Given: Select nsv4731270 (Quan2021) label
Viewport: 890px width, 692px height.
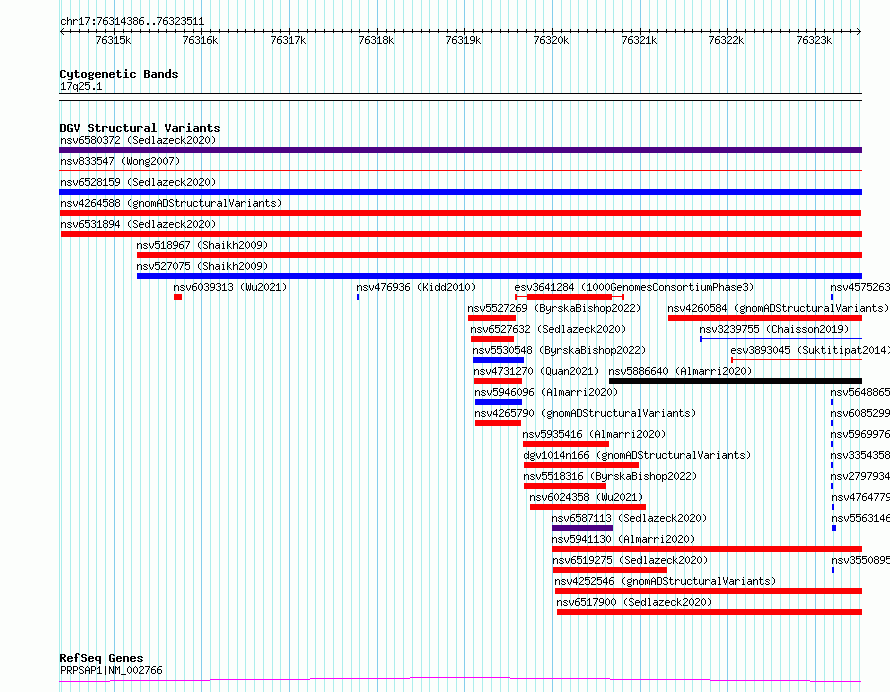Looking at the screenshot, I should 536,371.
